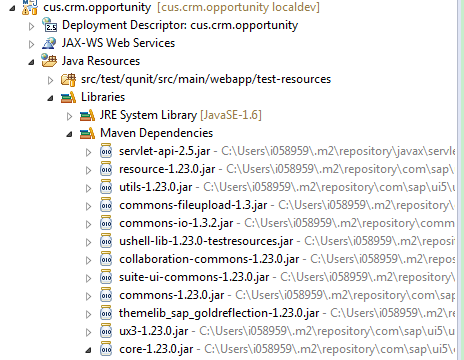Click the JAX-WS Web Services icon
464x360 pixels.
49,43
